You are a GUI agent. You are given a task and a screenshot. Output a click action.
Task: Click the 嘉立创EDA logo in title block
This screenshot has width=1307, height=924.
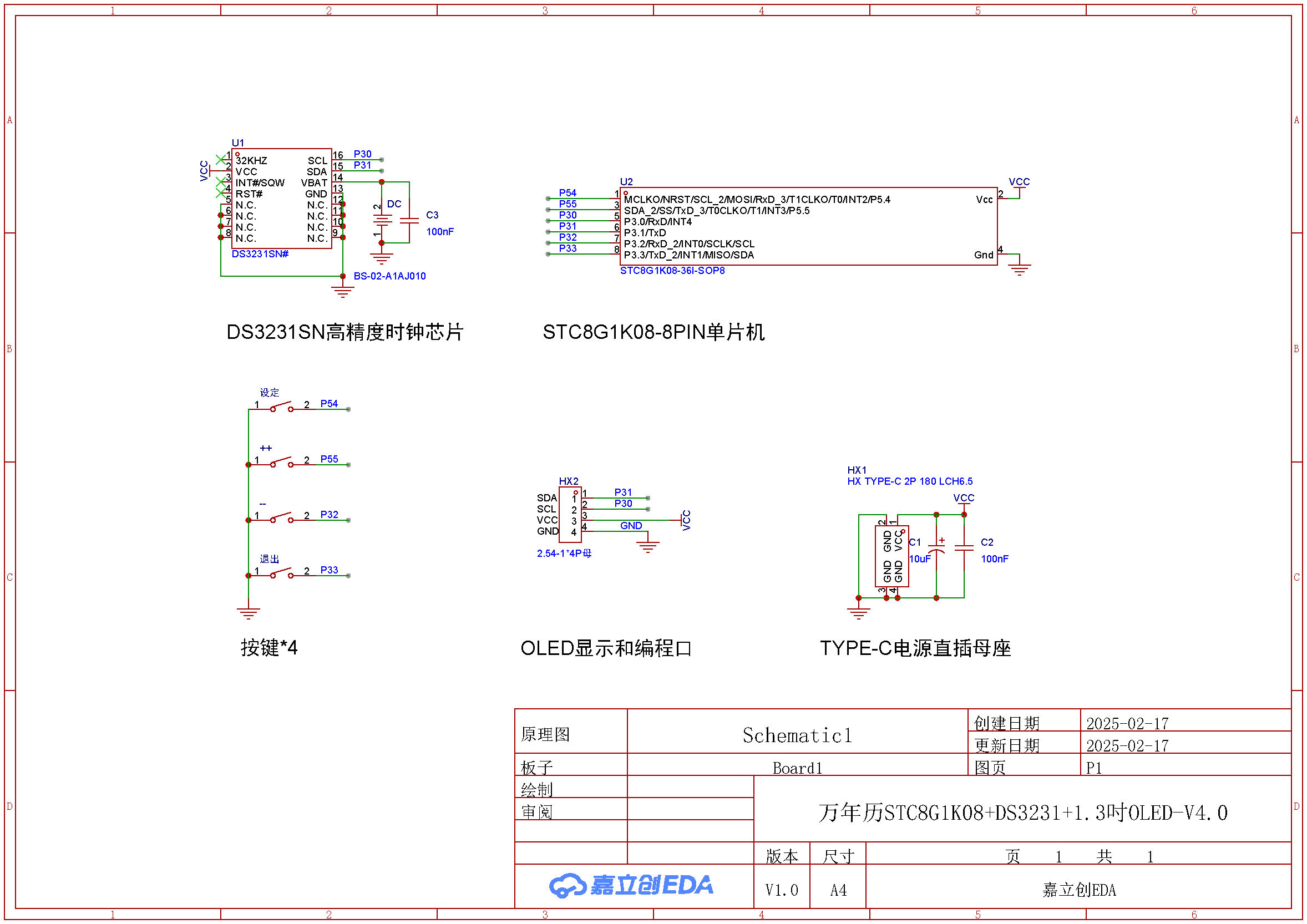click(x=631, y=885)
